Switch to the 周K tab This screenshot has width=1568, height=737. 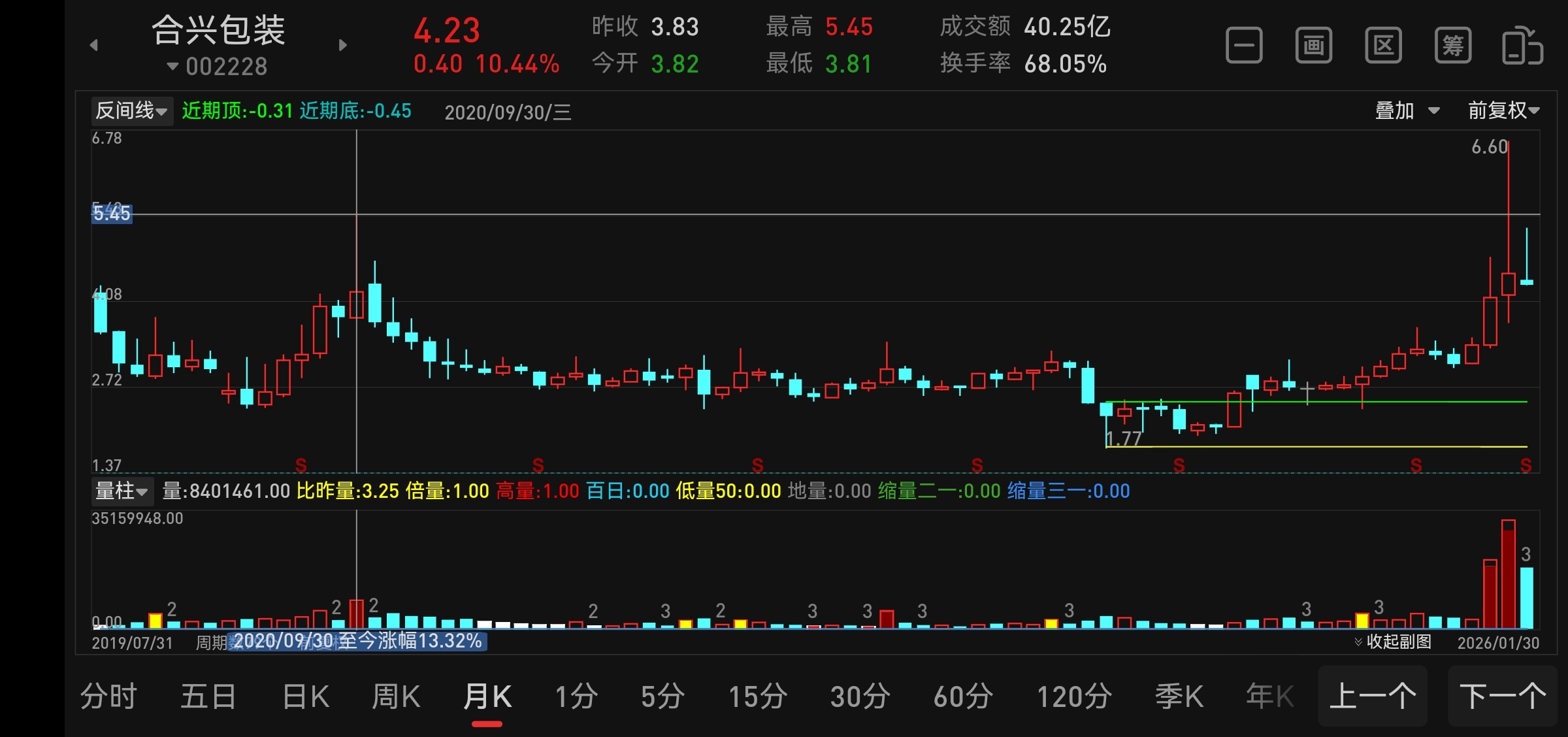coord(396,696)
